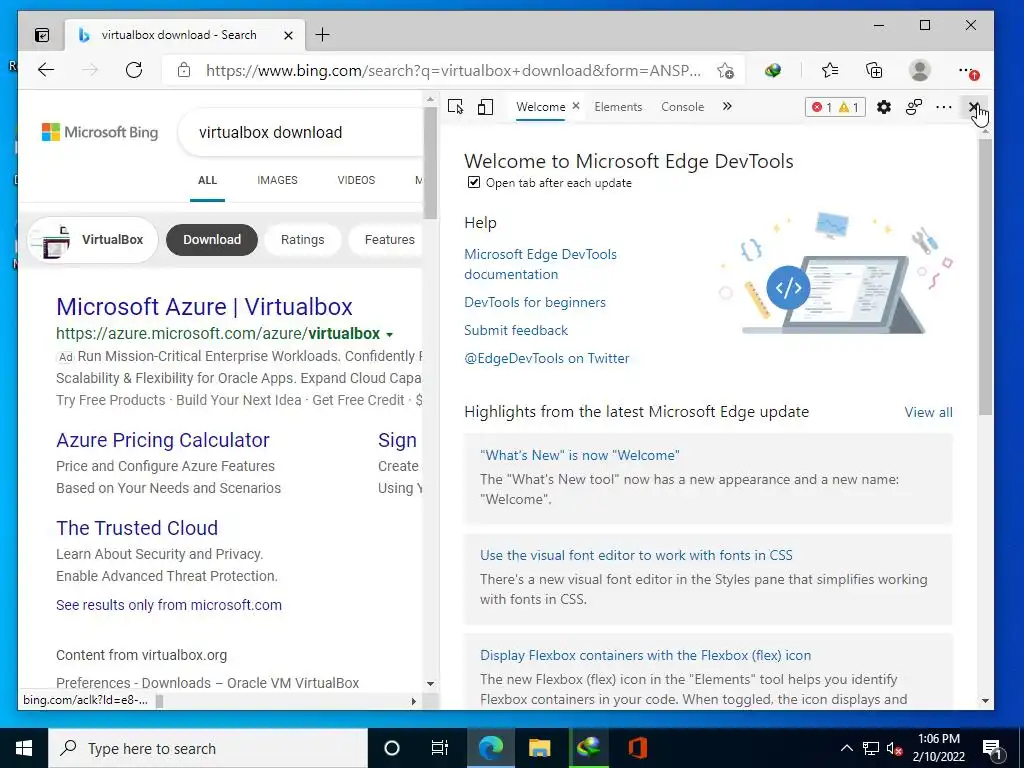1024x768 pixels.
Task: Click View all highlights link
Action: pos(928,412)
